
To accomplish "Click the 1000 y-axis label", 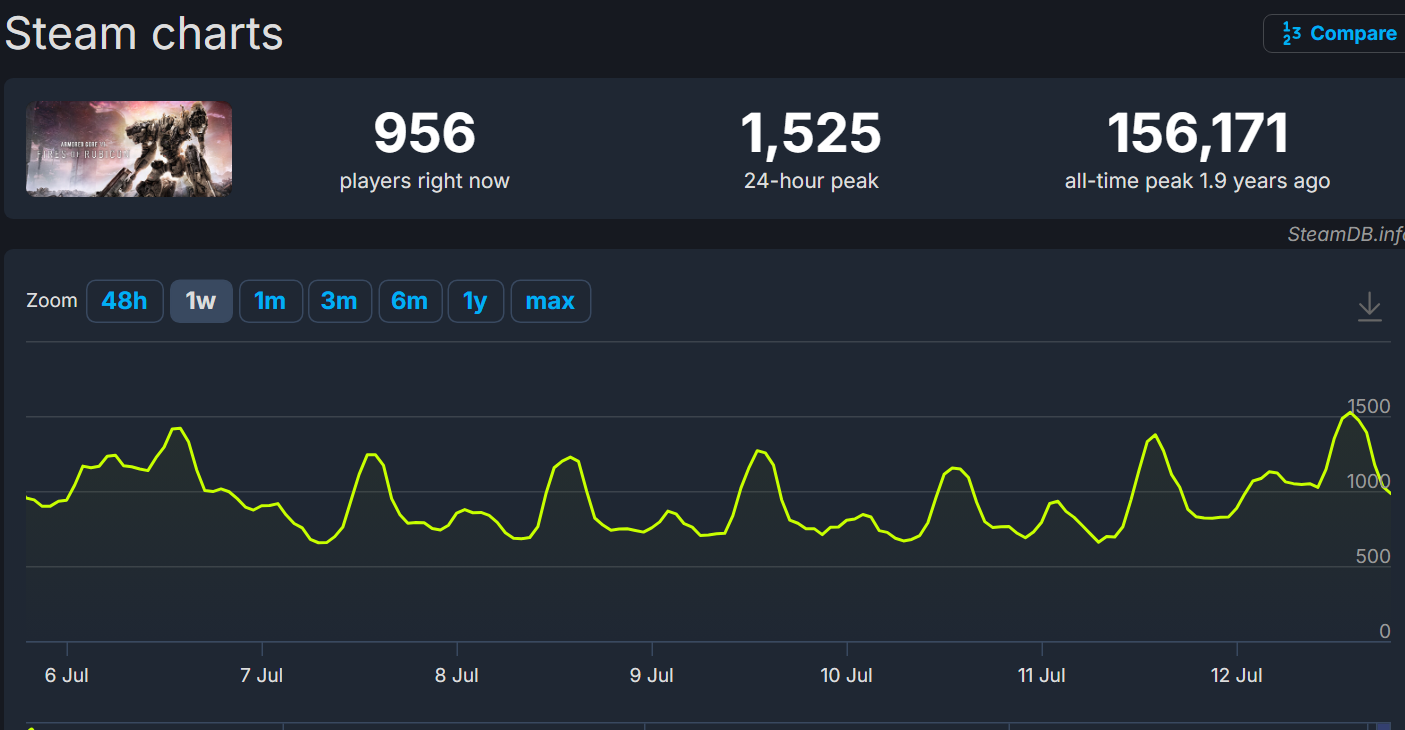I will tap(1370, 481).
